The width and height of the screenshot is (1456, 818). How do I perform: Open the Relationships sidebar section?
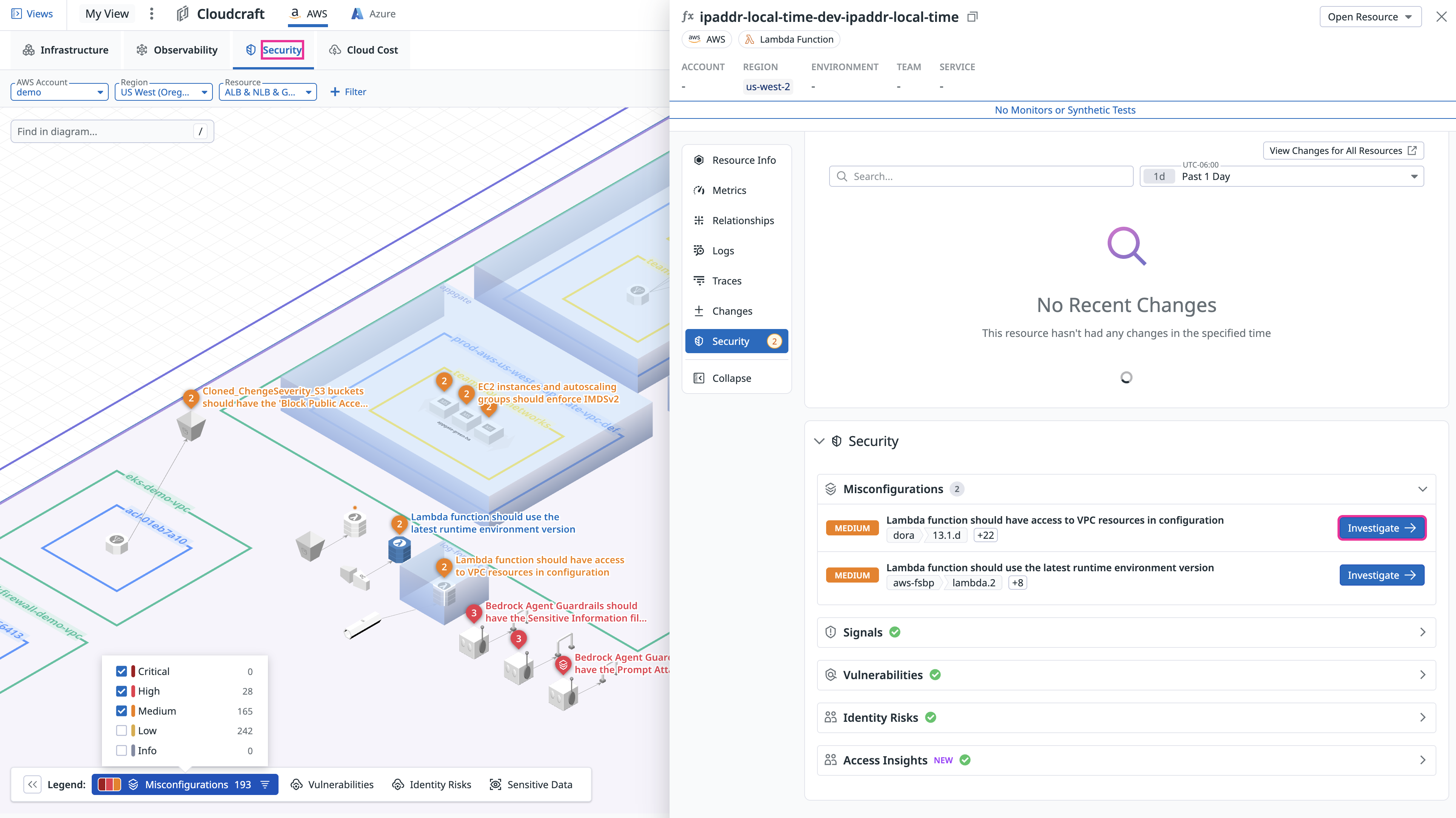pos(742,220)
